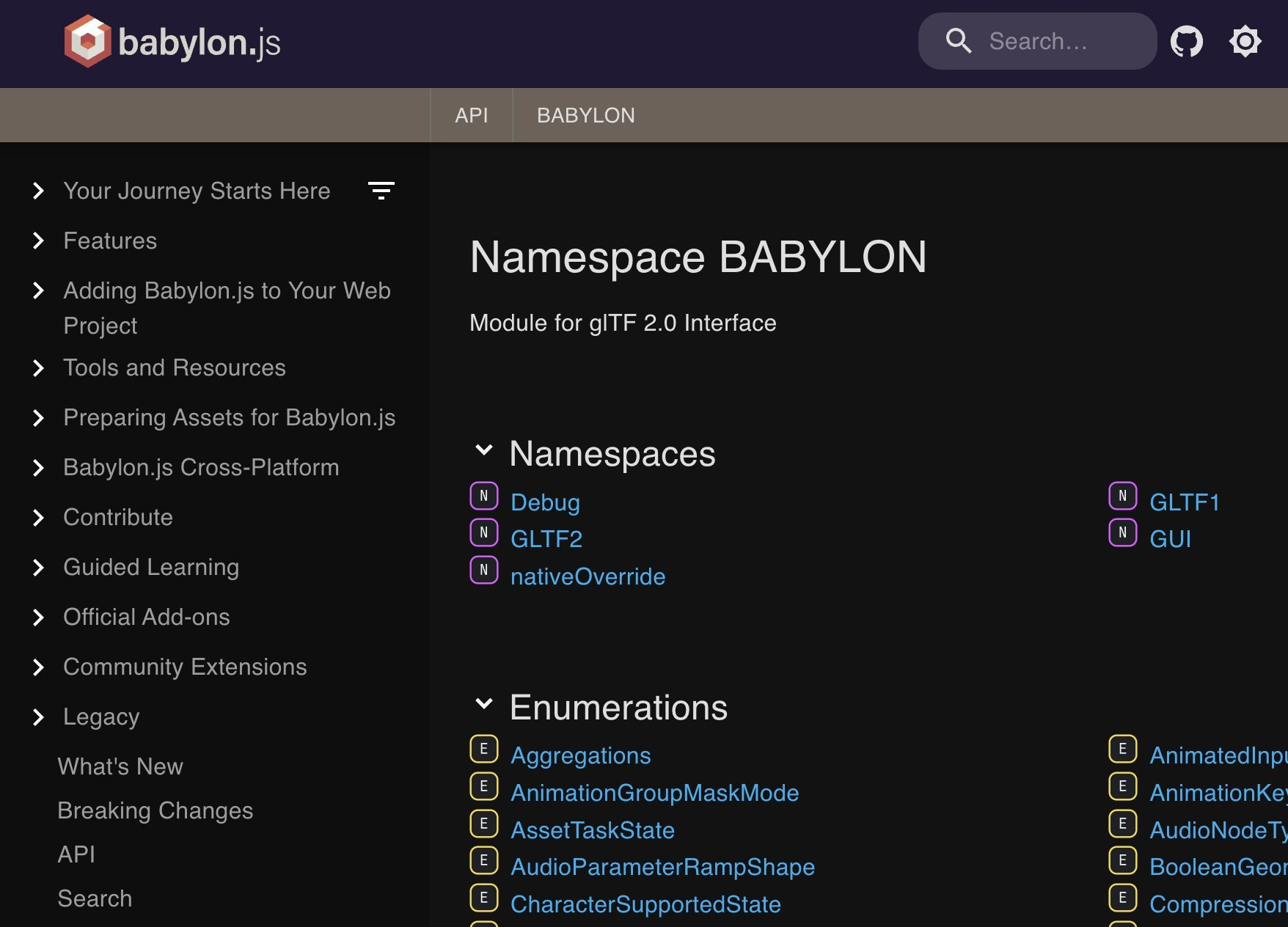Viewport: 1288px width, 927px height.
Task: Select the BABYLON breadcrumb tab
Action: coord(585,115)
